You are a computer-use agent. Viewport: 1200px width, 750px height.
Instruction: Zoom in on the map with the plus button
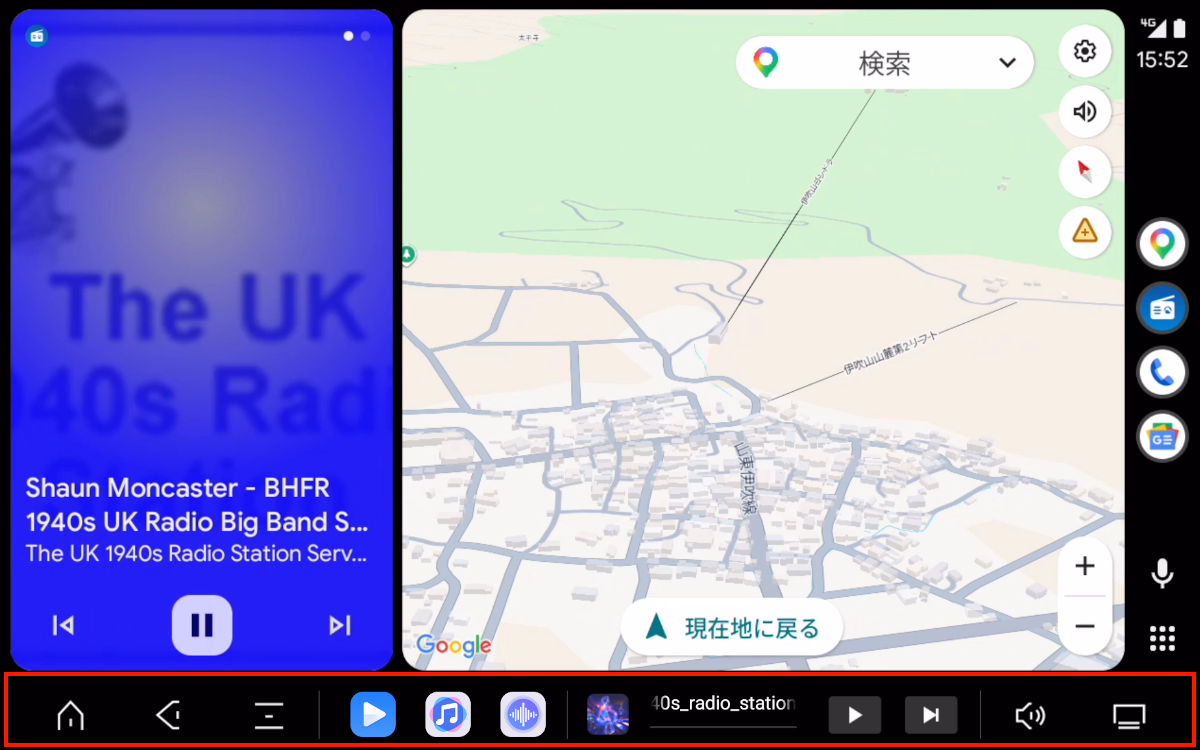[1085, 566]
